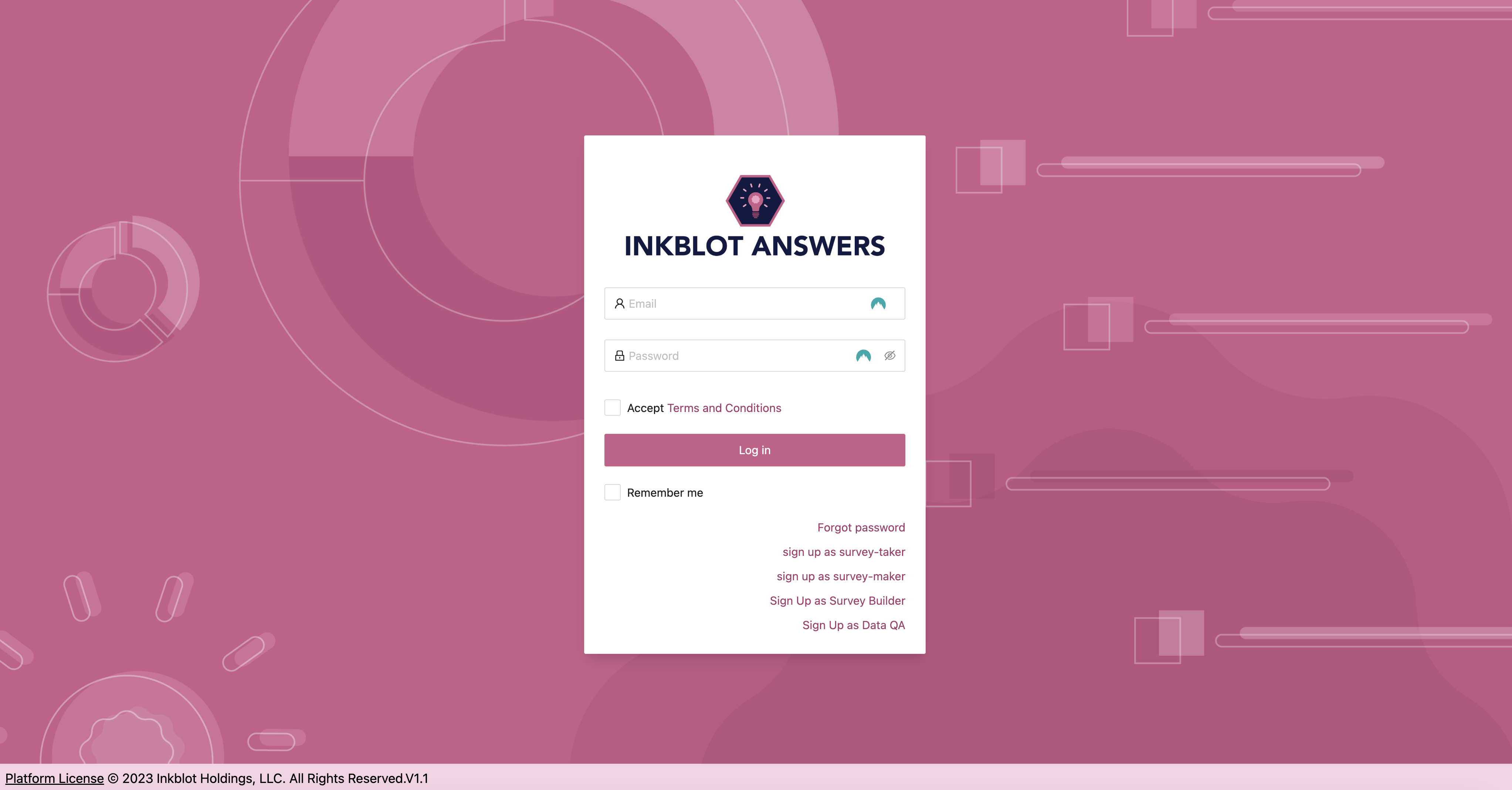Screen dimensions: 1512x790
Task: Click inside the Email input field
Action: click(x=754, y=303)
